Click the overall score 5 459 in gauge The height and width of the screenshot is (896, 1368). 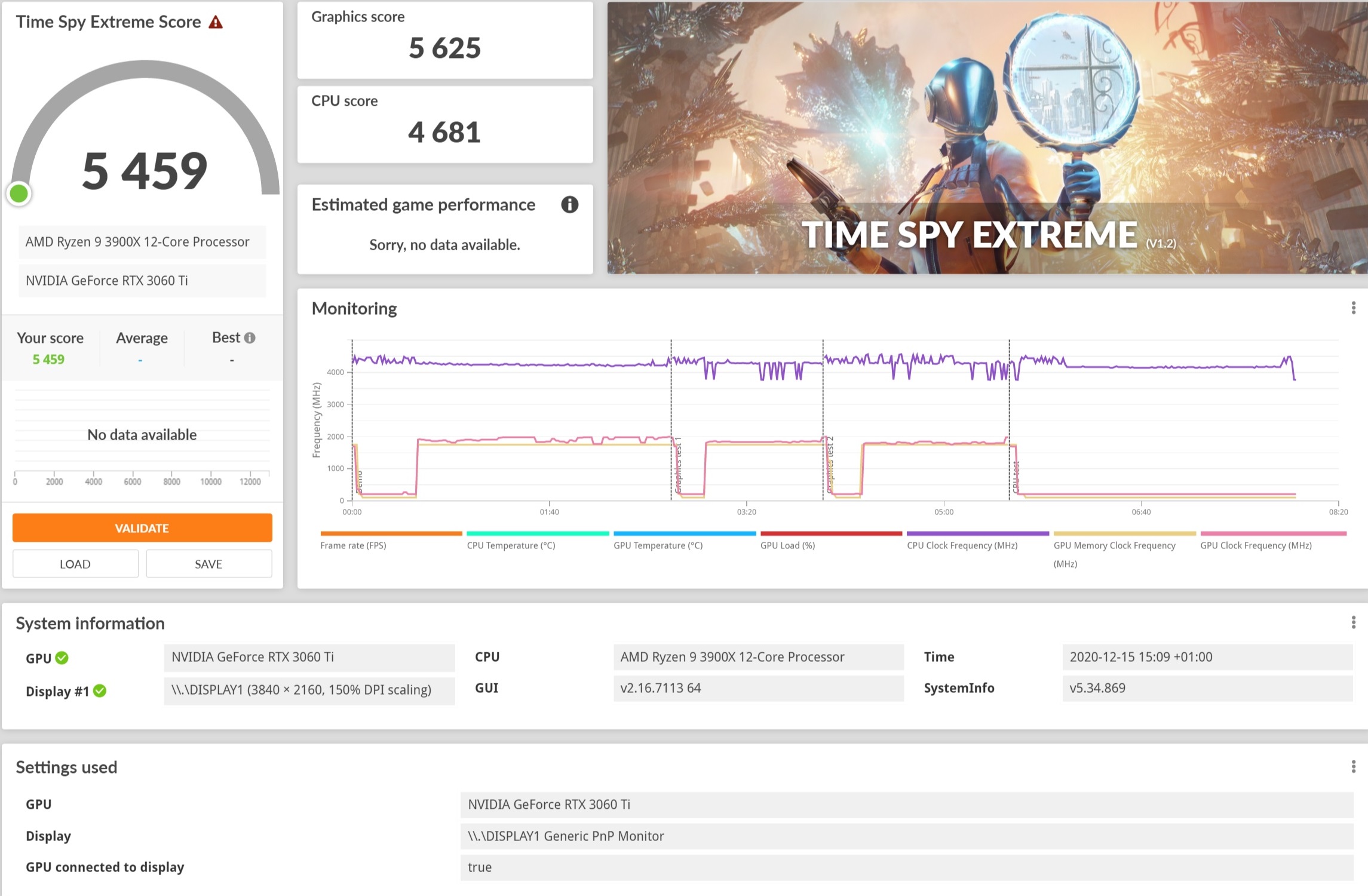tap(145, 171)
